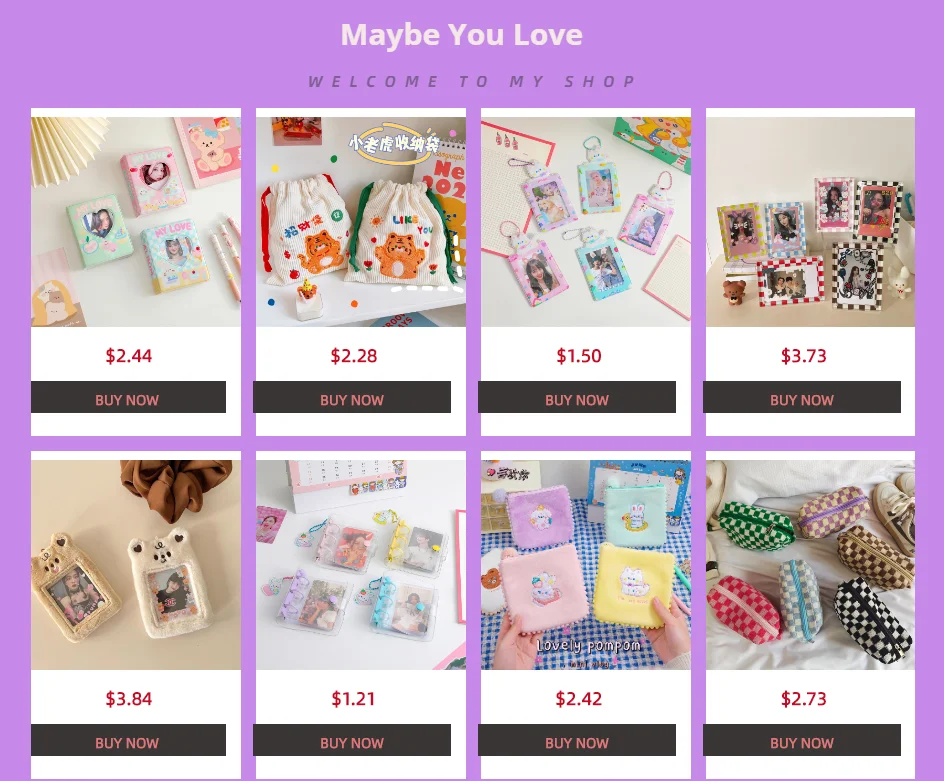Purchase the $1.50 photocard holder
Viewport: 944px width, 781px height.
(577, 397)
